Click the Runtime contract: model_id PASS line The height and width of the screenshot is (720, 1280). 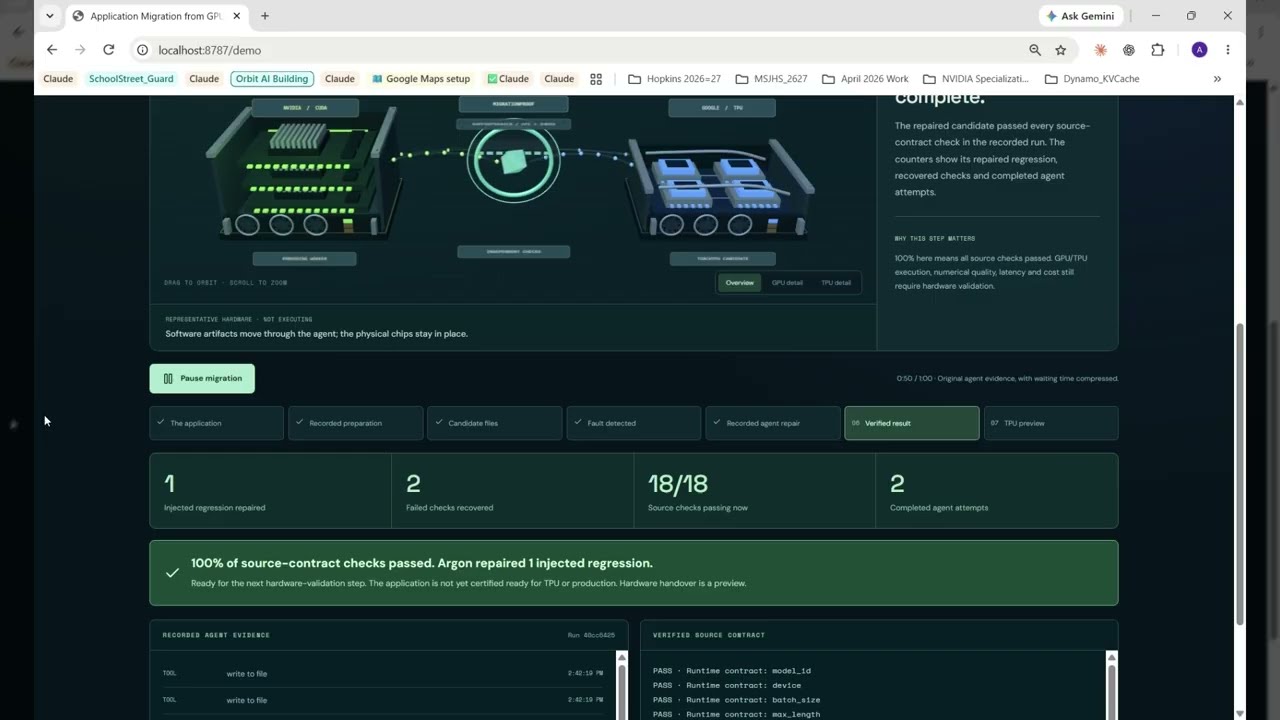point(732,671)
